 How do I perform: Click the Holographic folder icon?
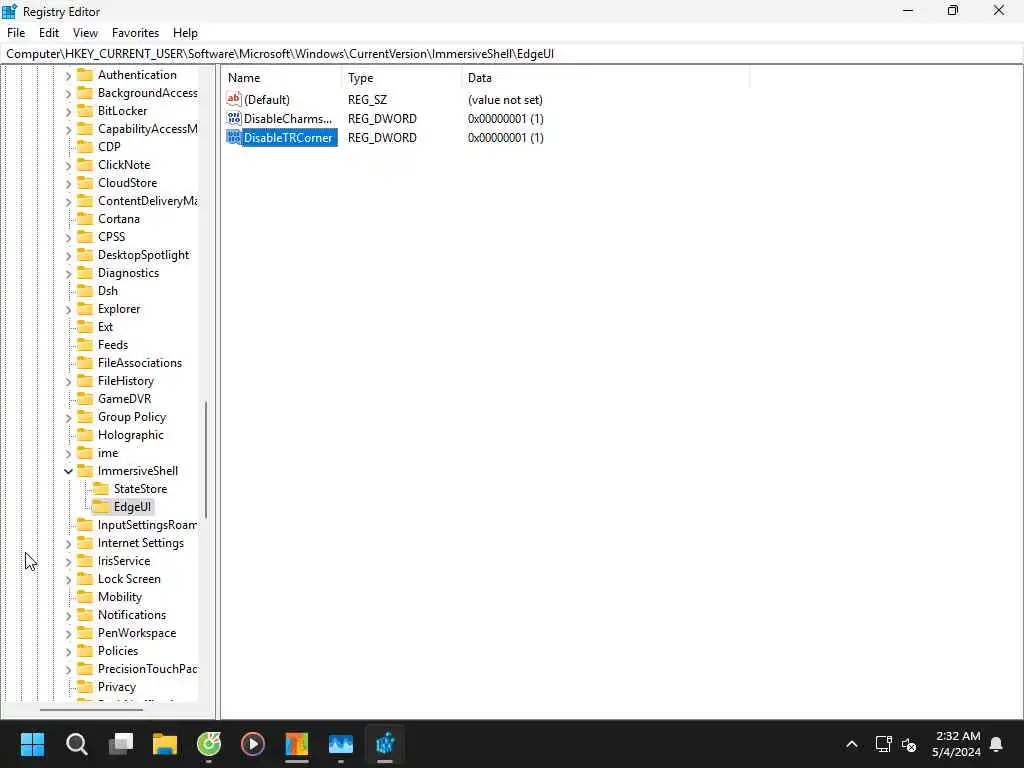pos(85,435)
